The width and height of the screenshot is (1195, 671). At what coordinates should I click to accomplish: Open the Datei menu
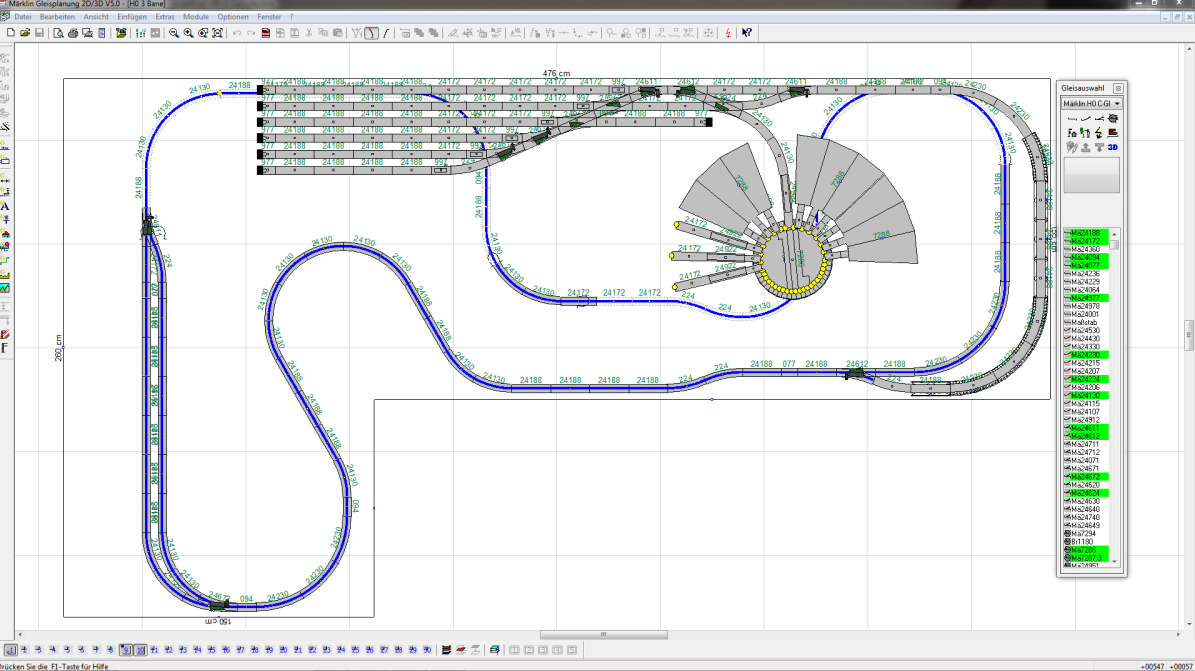tap(23, 17)
